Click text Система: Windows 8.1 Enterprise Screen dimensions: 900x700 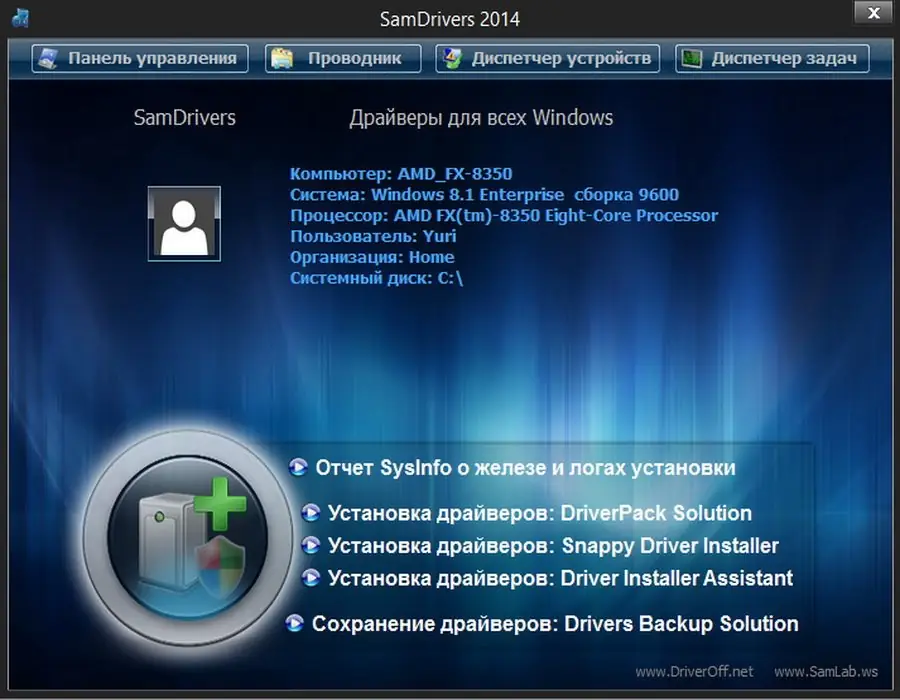426,195
